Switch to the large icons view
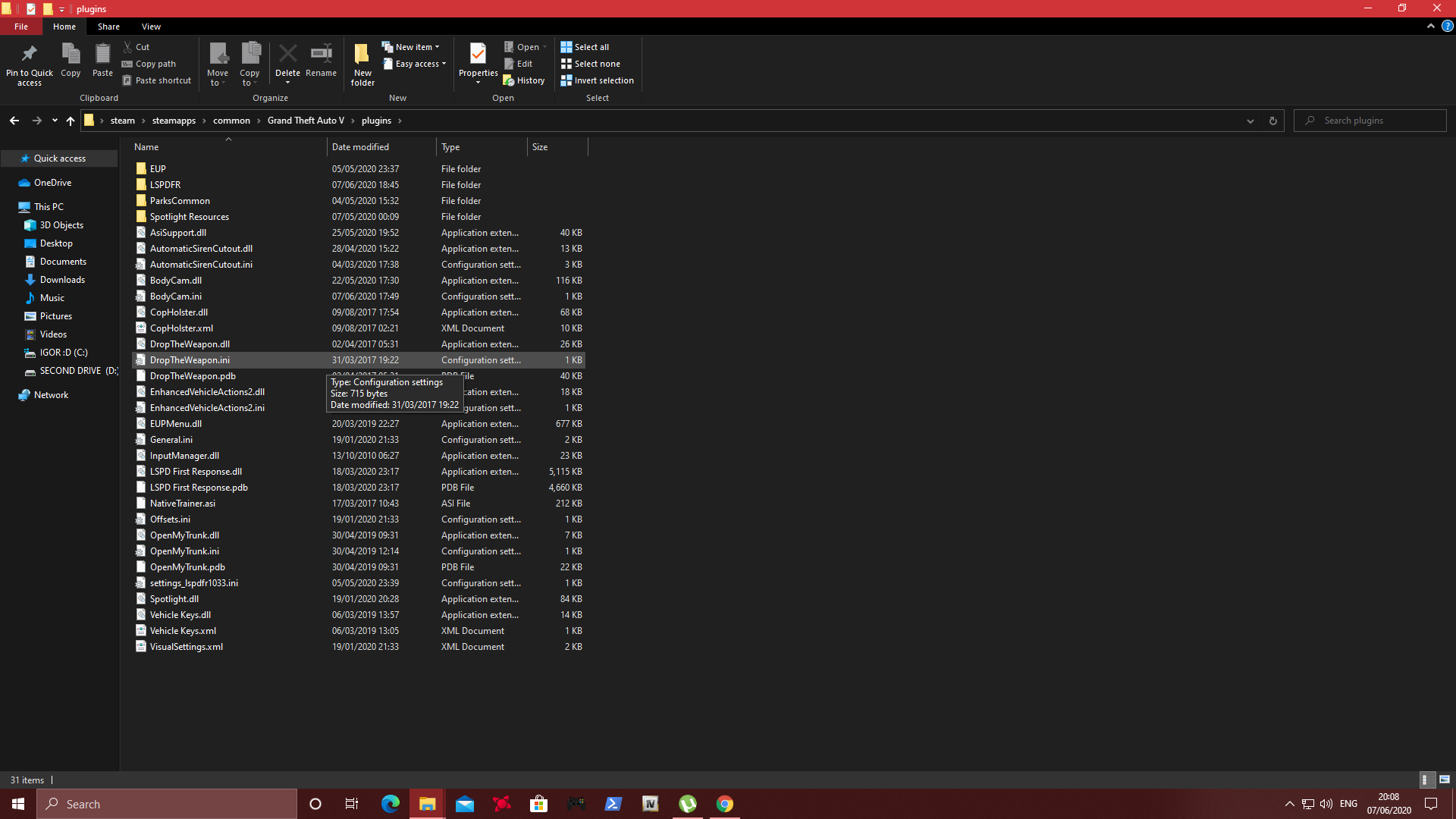This screenshot has height=819, width=1456. point(1445,780)
